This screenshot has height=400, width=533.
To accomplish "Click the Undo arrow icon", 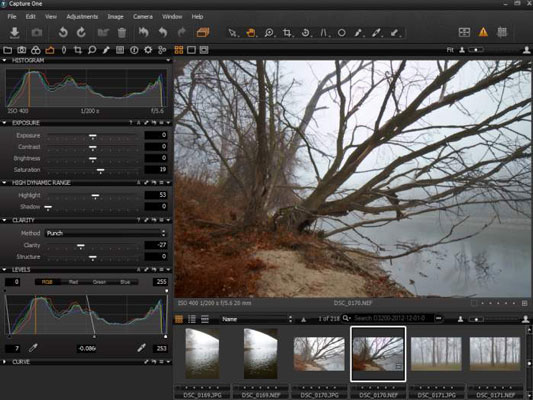I will coord(163,33).
